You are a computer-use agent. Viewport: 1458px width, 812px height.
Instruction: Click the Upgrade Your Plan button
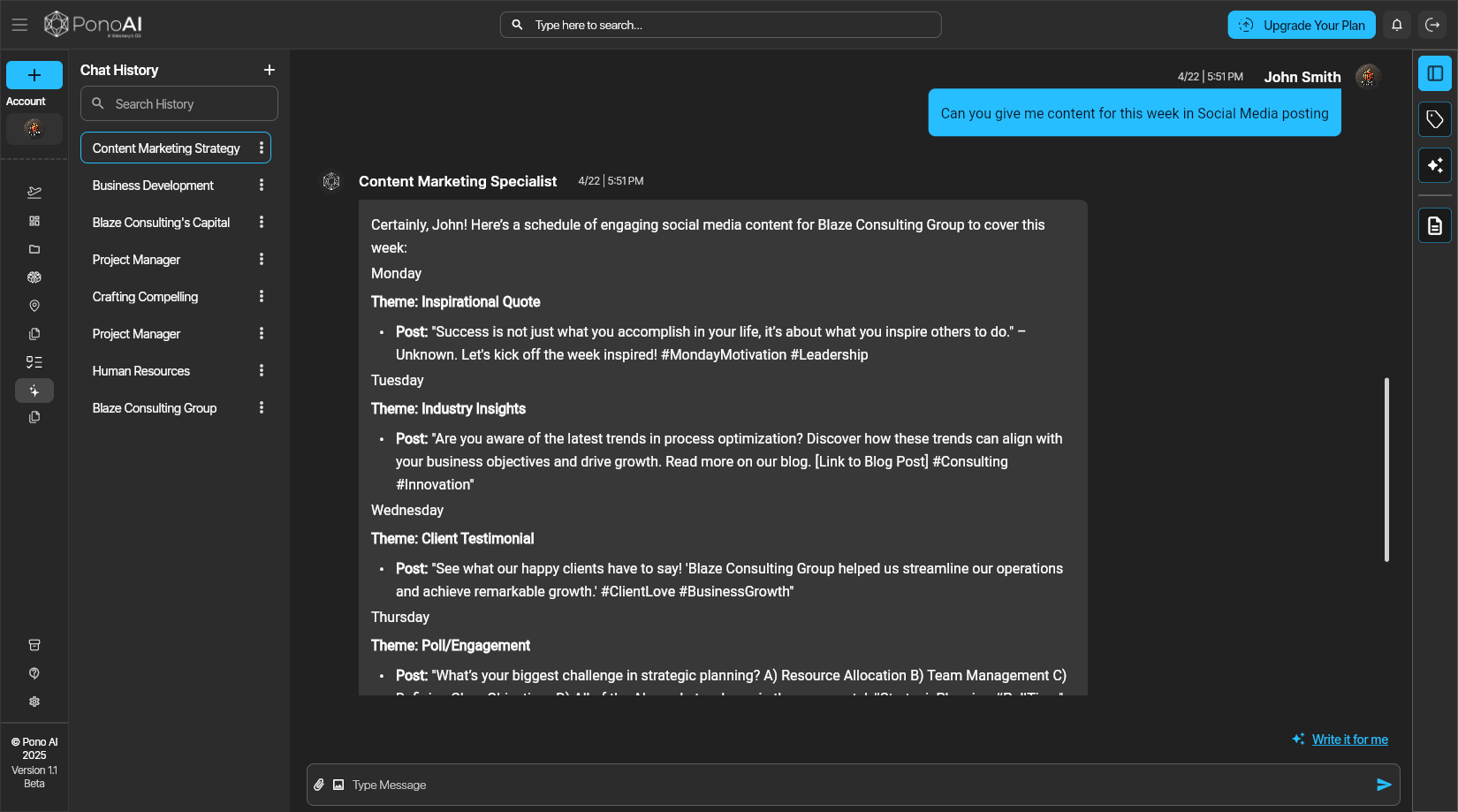pyautogui.click(x=1301, y=25)
